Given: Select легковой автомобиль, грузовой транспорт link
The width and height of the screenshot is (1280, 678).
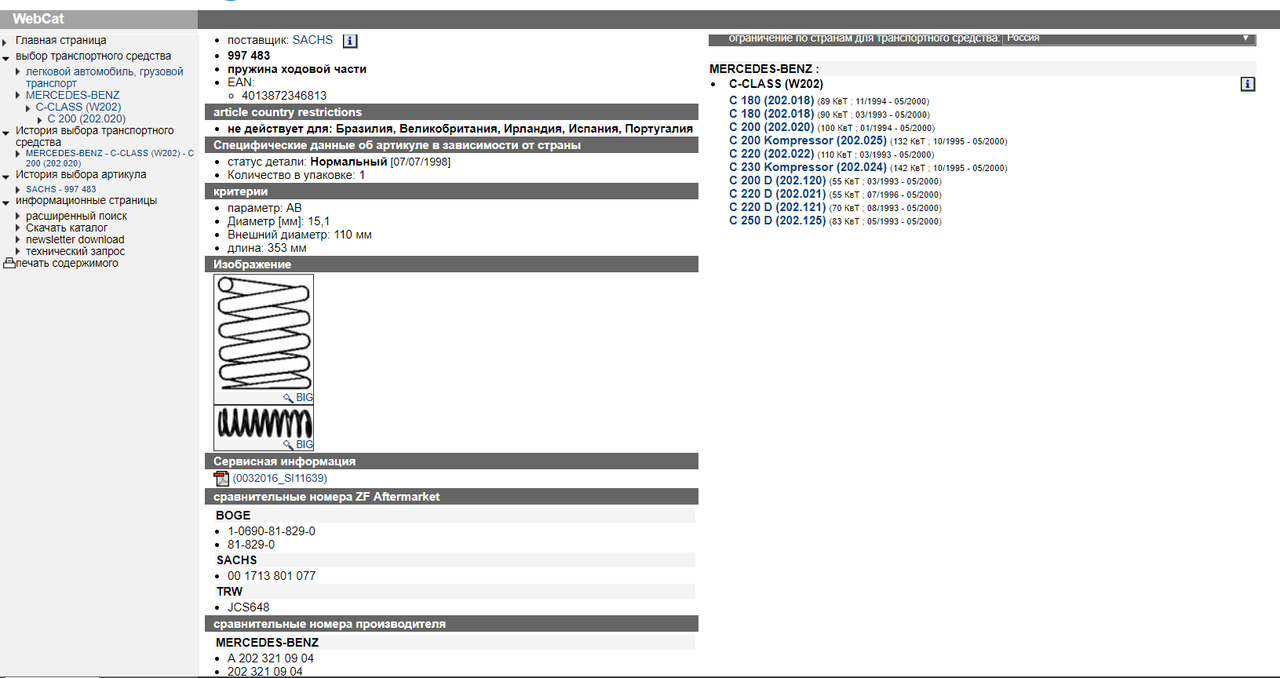Looking at the screenshot, I should click(x=105, y=77).
